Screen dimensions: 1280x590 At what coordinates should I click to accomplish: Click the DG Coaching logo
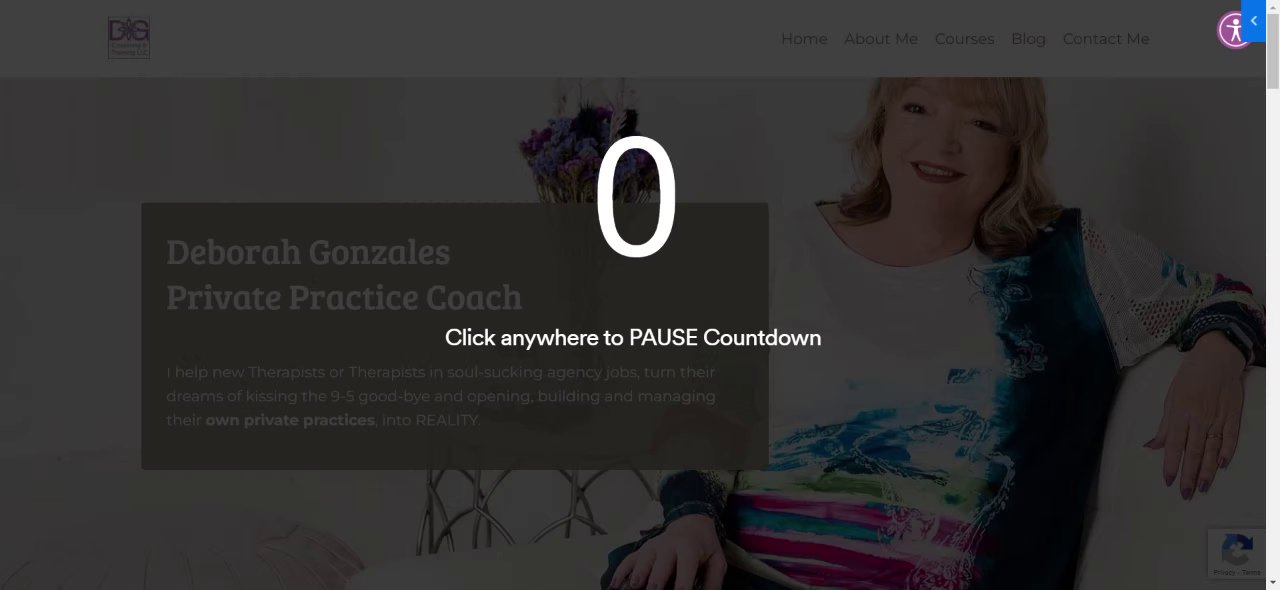pos(129,38)
